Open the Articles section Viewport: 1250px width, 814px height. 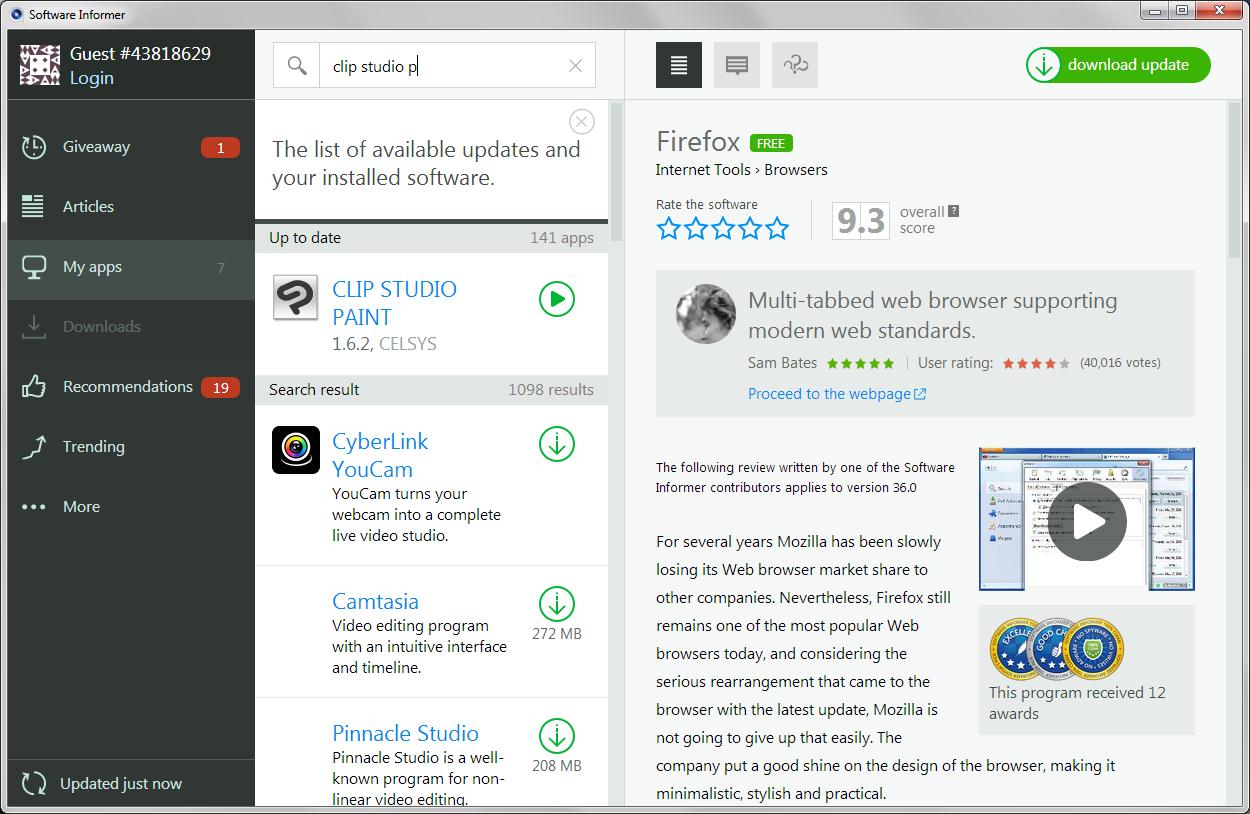(130, 207)
